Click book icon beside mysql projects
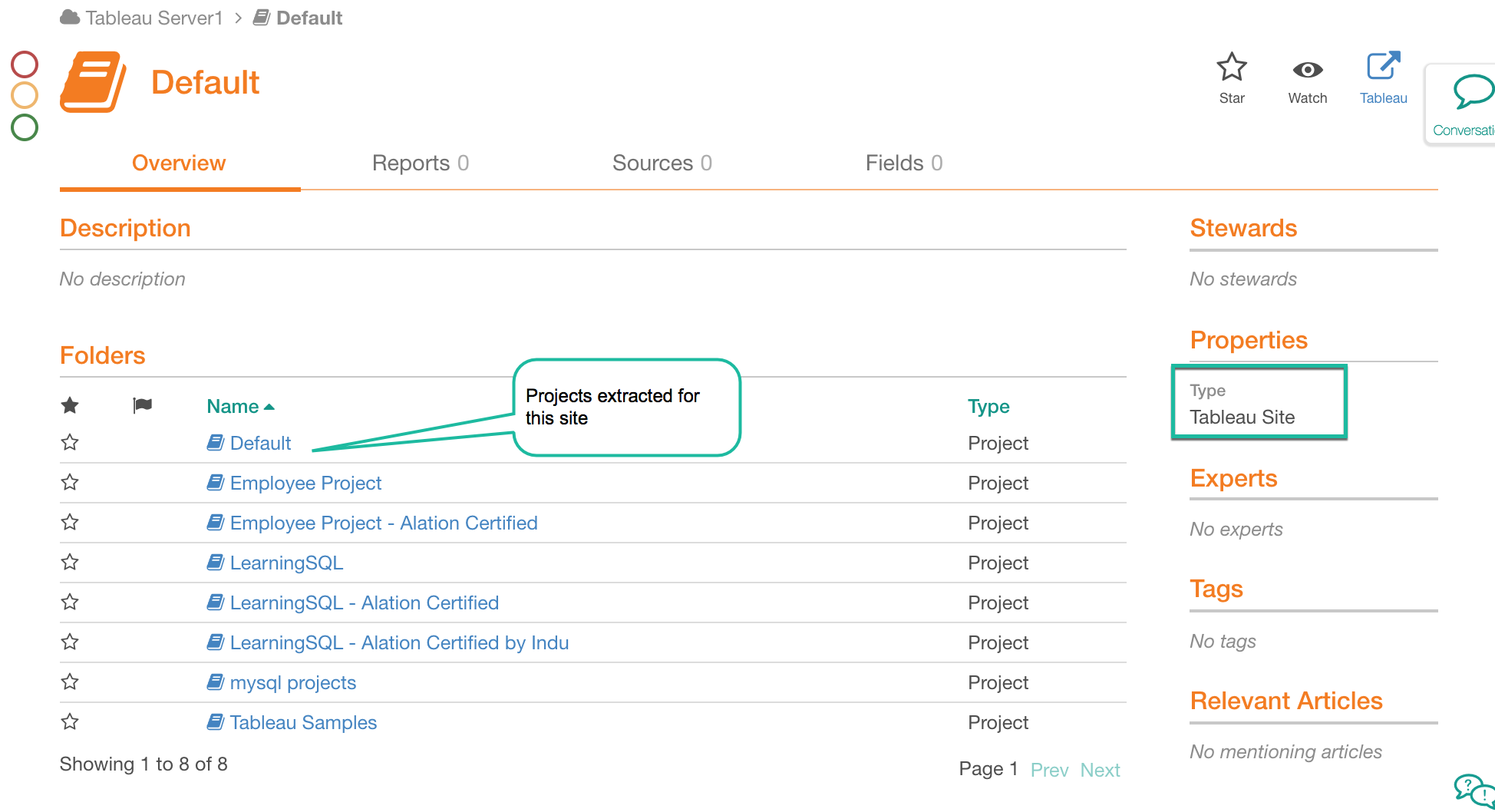This screenshot has width=1495, height=812. coord(216,682)
